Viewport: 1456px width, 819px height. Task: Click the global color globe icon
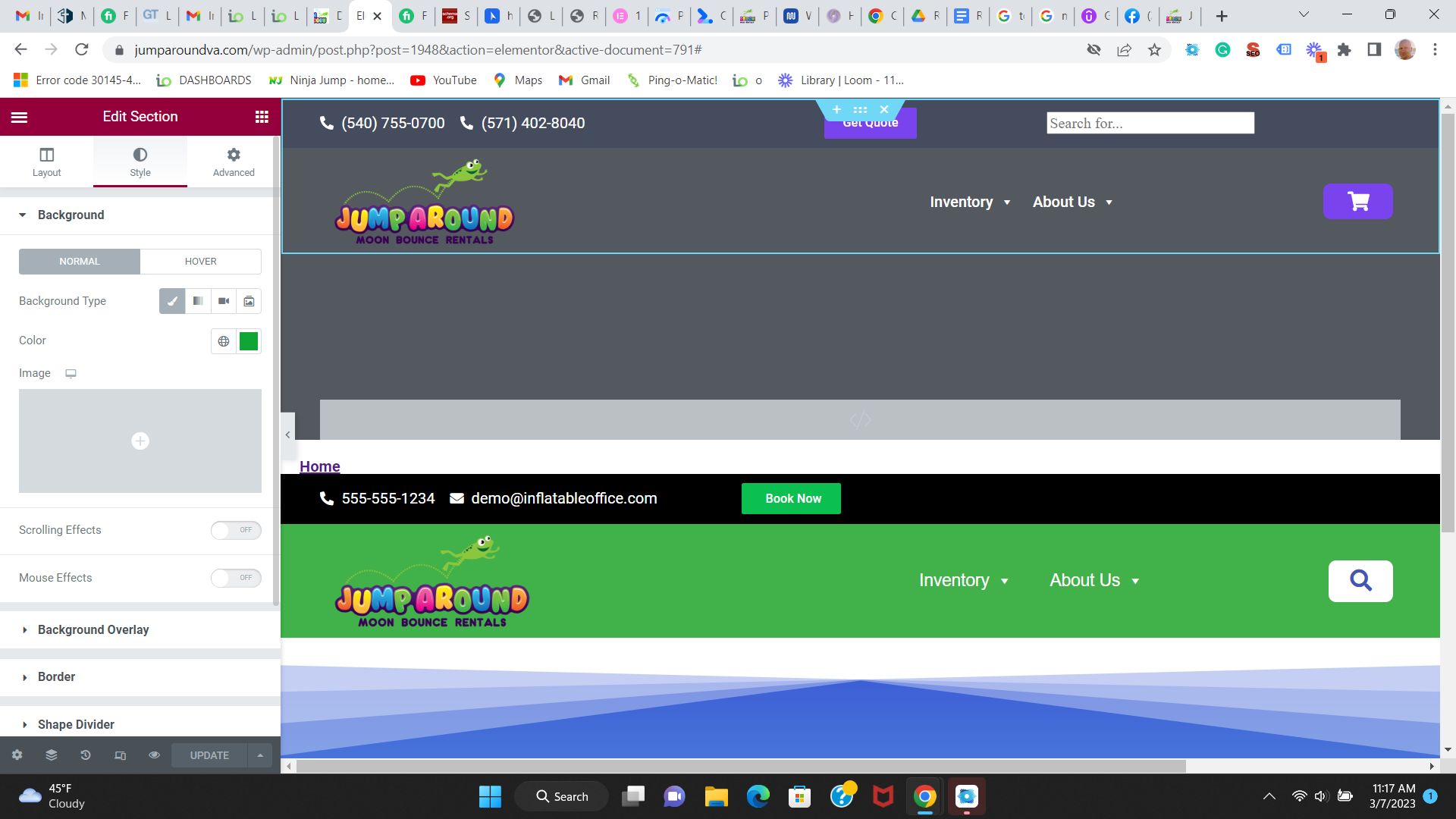point(224,341)
